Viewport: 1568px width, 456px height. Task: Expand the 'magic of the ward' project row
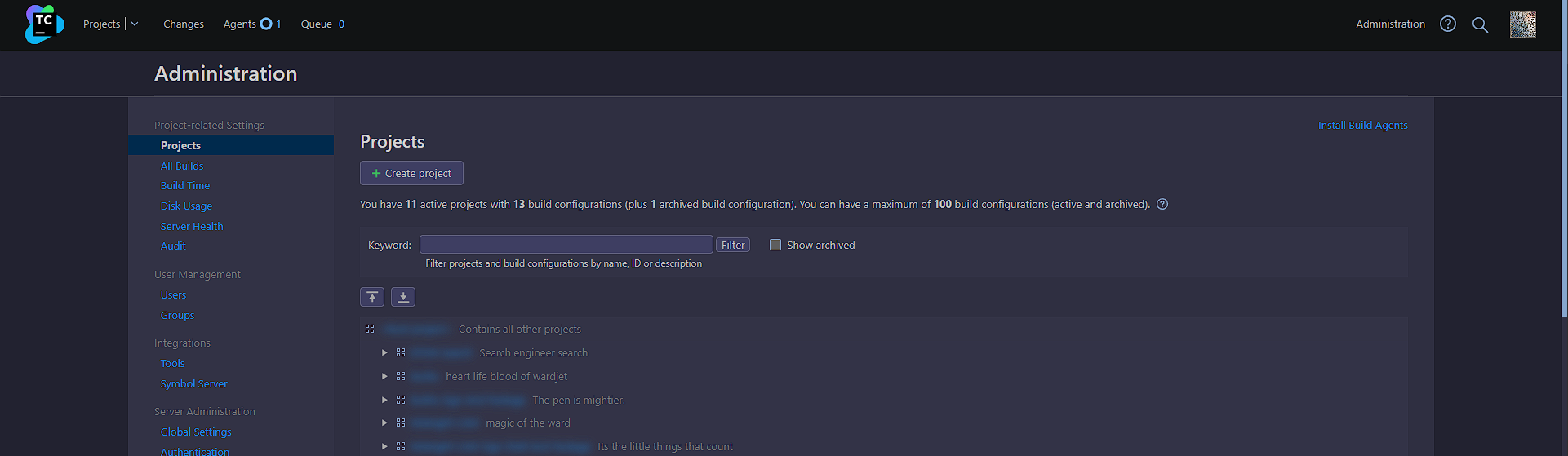coord(384,423)
